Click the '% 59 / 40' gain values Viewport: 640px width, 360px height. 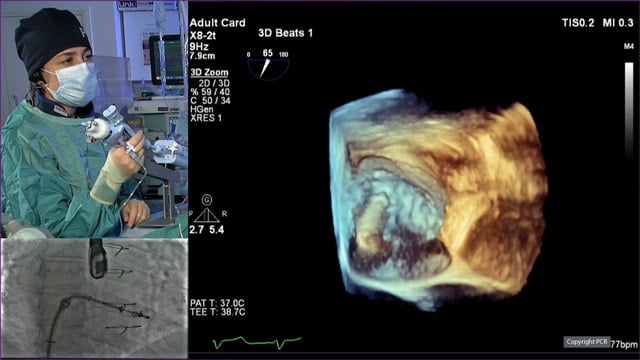point(210,92)
